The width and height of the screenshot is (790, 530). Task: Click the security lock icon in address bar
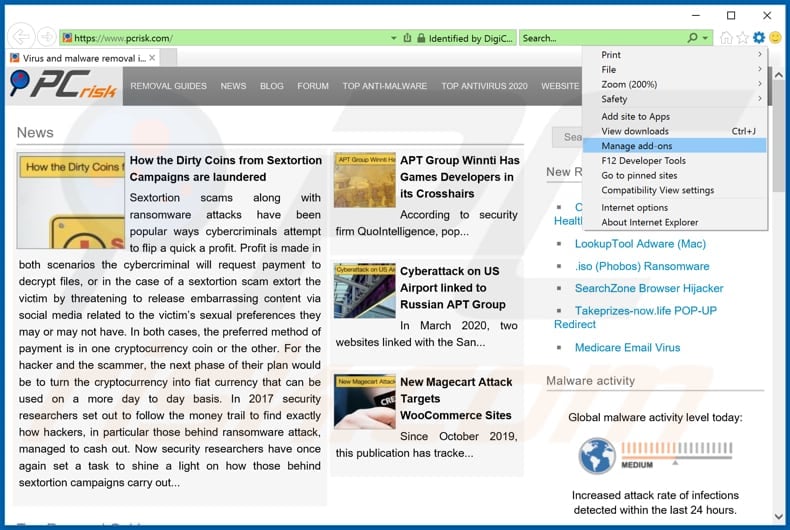pyautogui.click(x=421, y=38)
